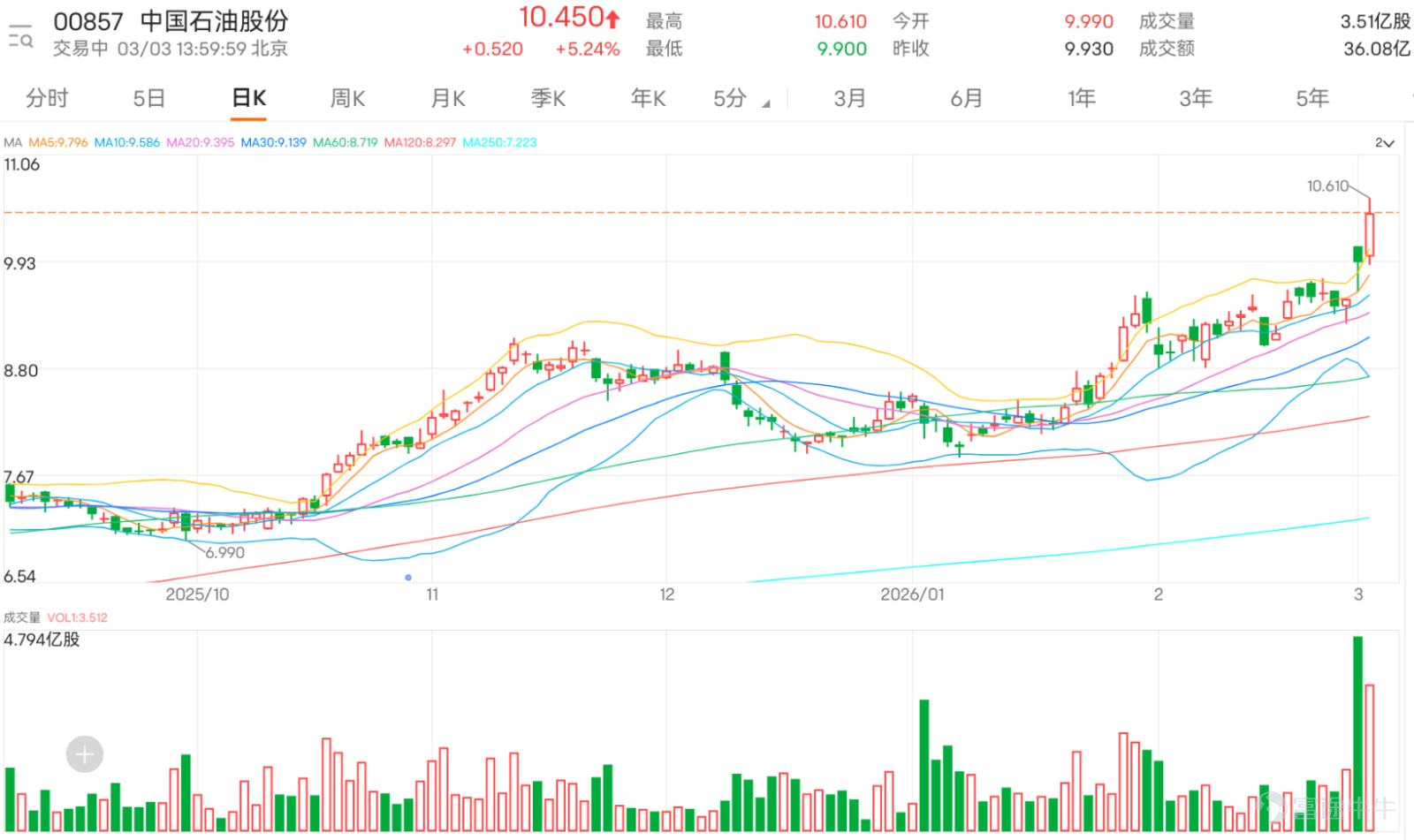Click the 2025/10 date axis label
Viewport: 1414px width, 840px height.
[197, 594]
